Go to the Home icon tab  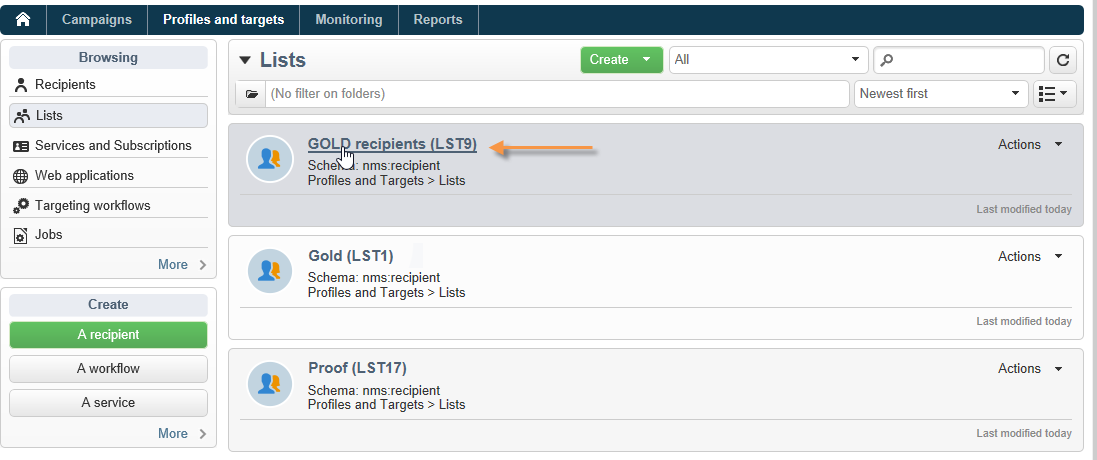pos(23,20)
